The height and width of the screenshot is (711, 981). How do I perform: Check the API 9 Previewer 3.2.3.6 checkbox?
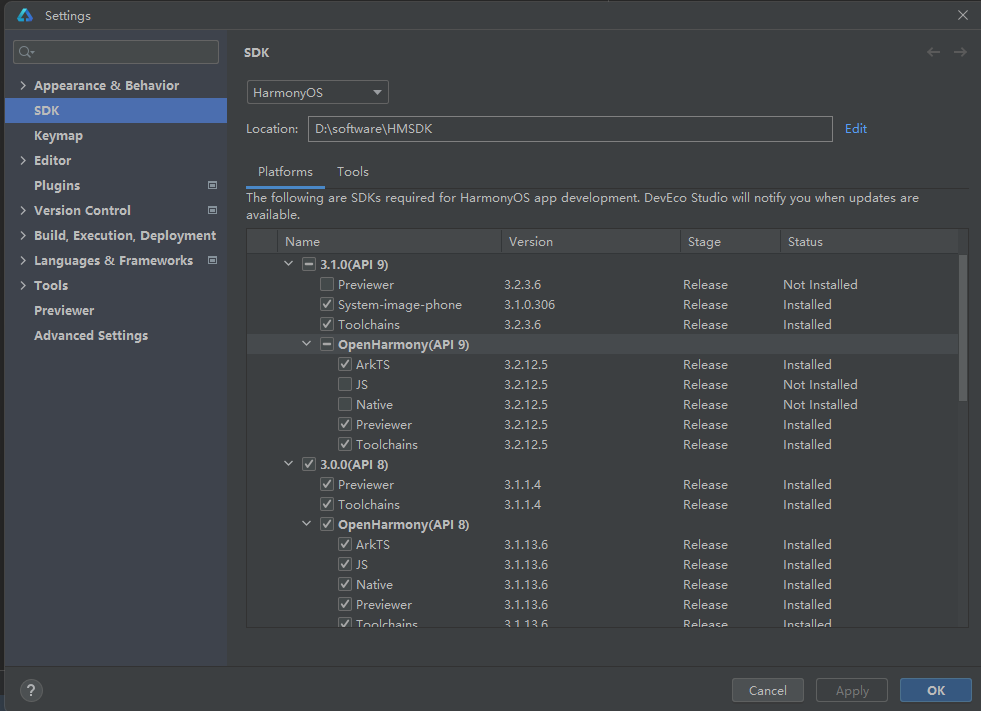(x=327, y=284)
